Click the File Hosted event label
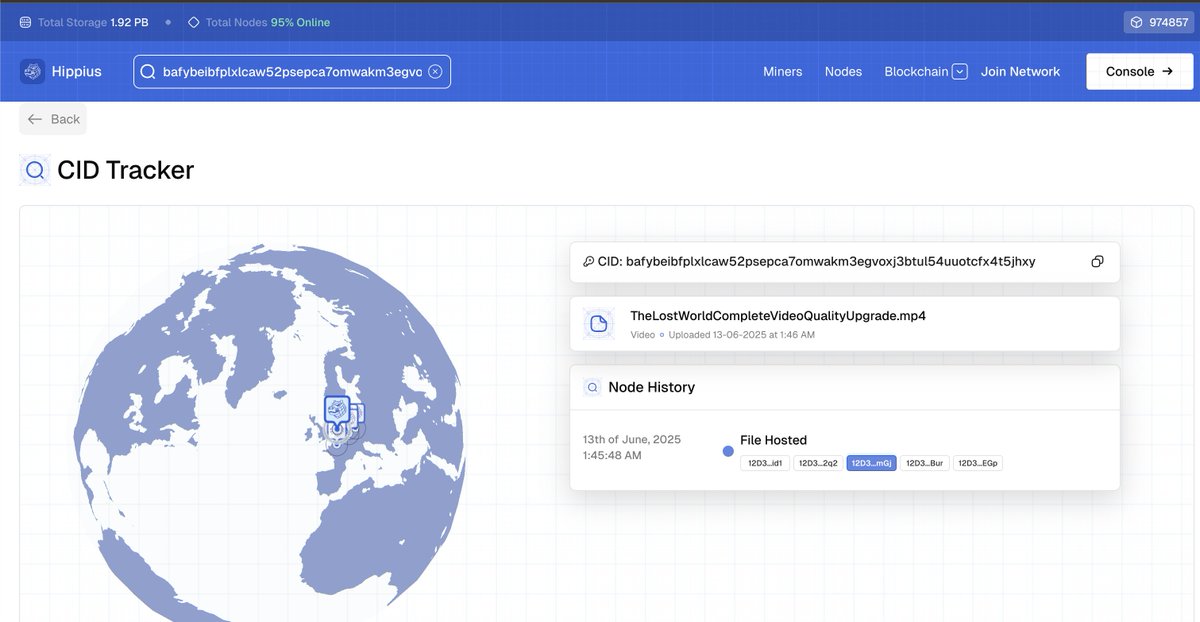Viewport: 1200px width, 622px height. (x=773, y=440)
